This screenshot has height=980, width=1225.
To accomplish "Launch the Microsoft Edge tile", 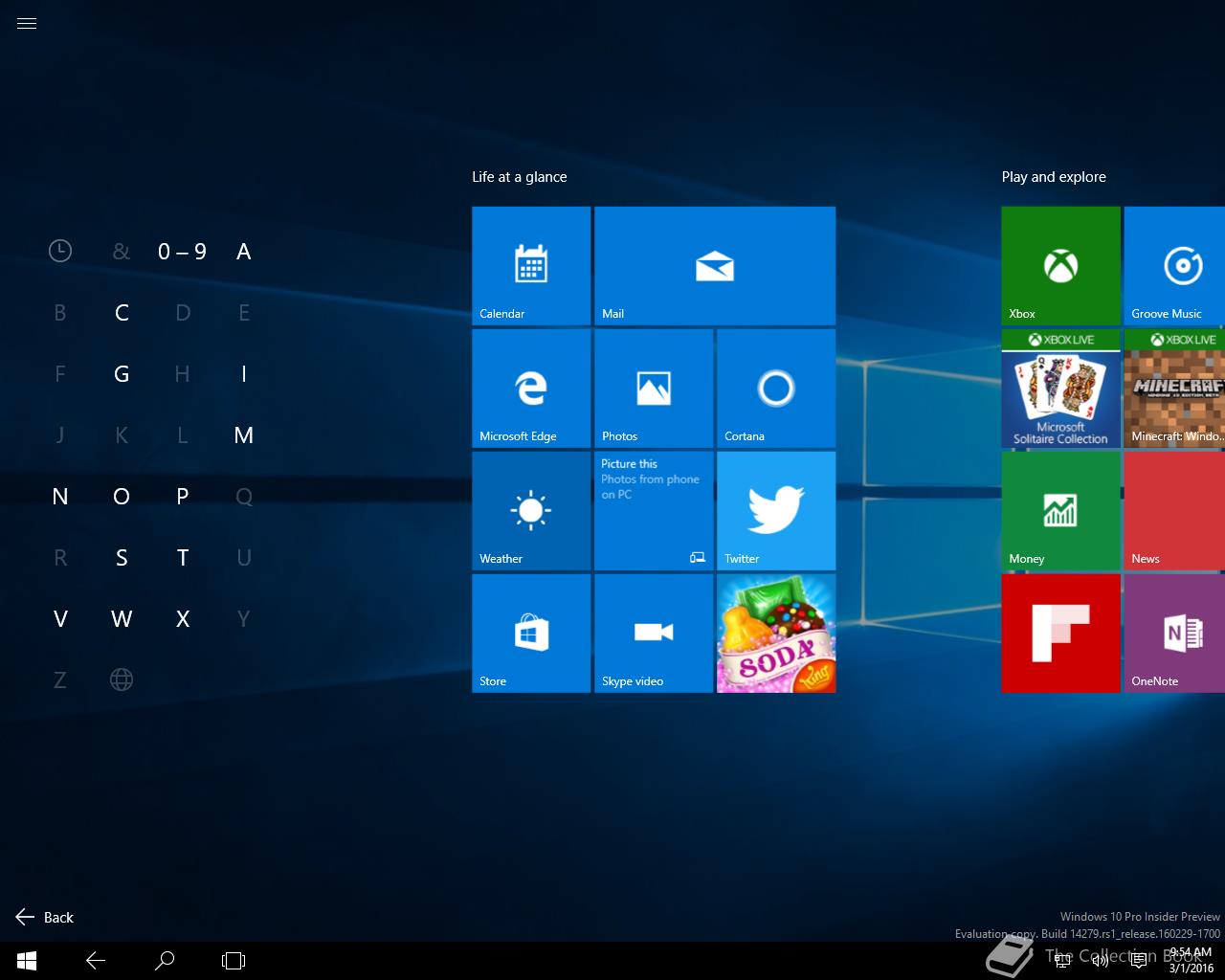I will (531, 389).
